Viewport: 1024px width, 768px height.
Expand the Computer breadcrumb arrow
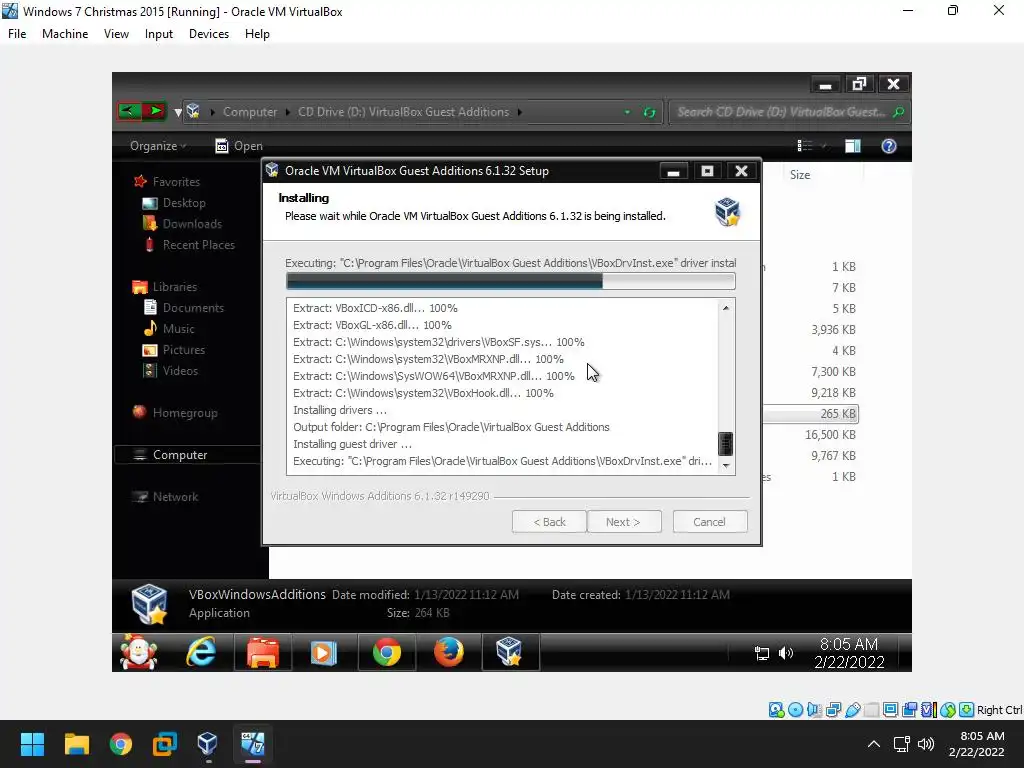coord(288,112)
